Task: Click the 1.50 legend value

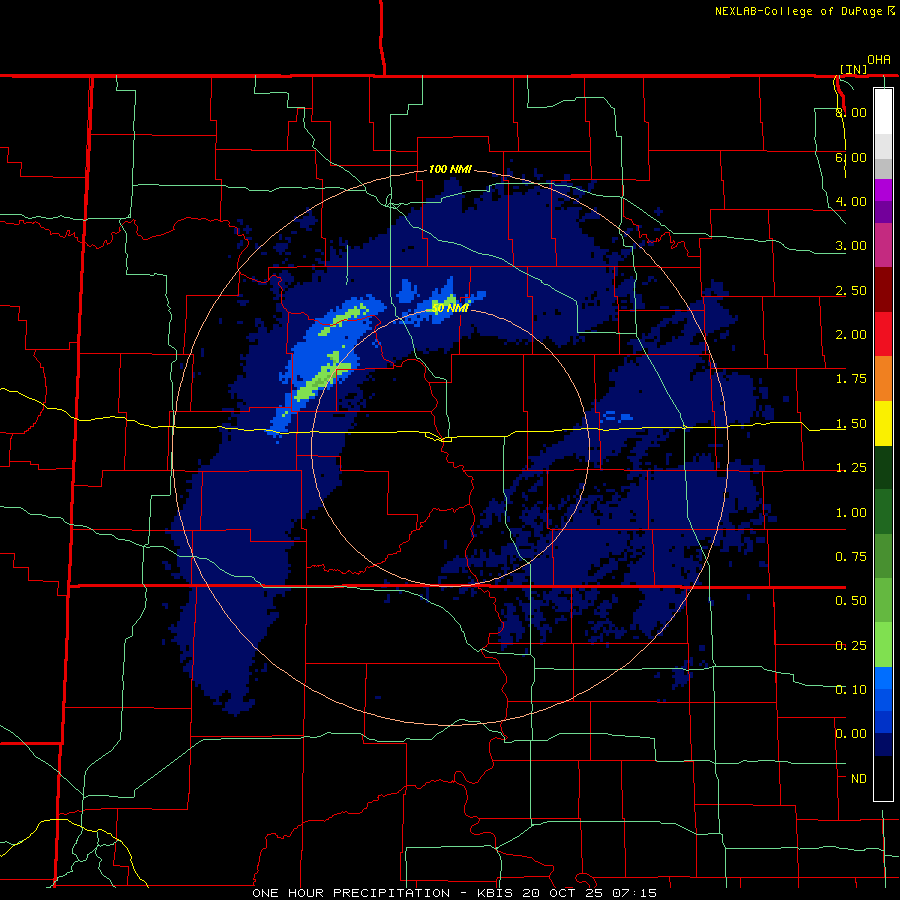Action: point(851,424)
